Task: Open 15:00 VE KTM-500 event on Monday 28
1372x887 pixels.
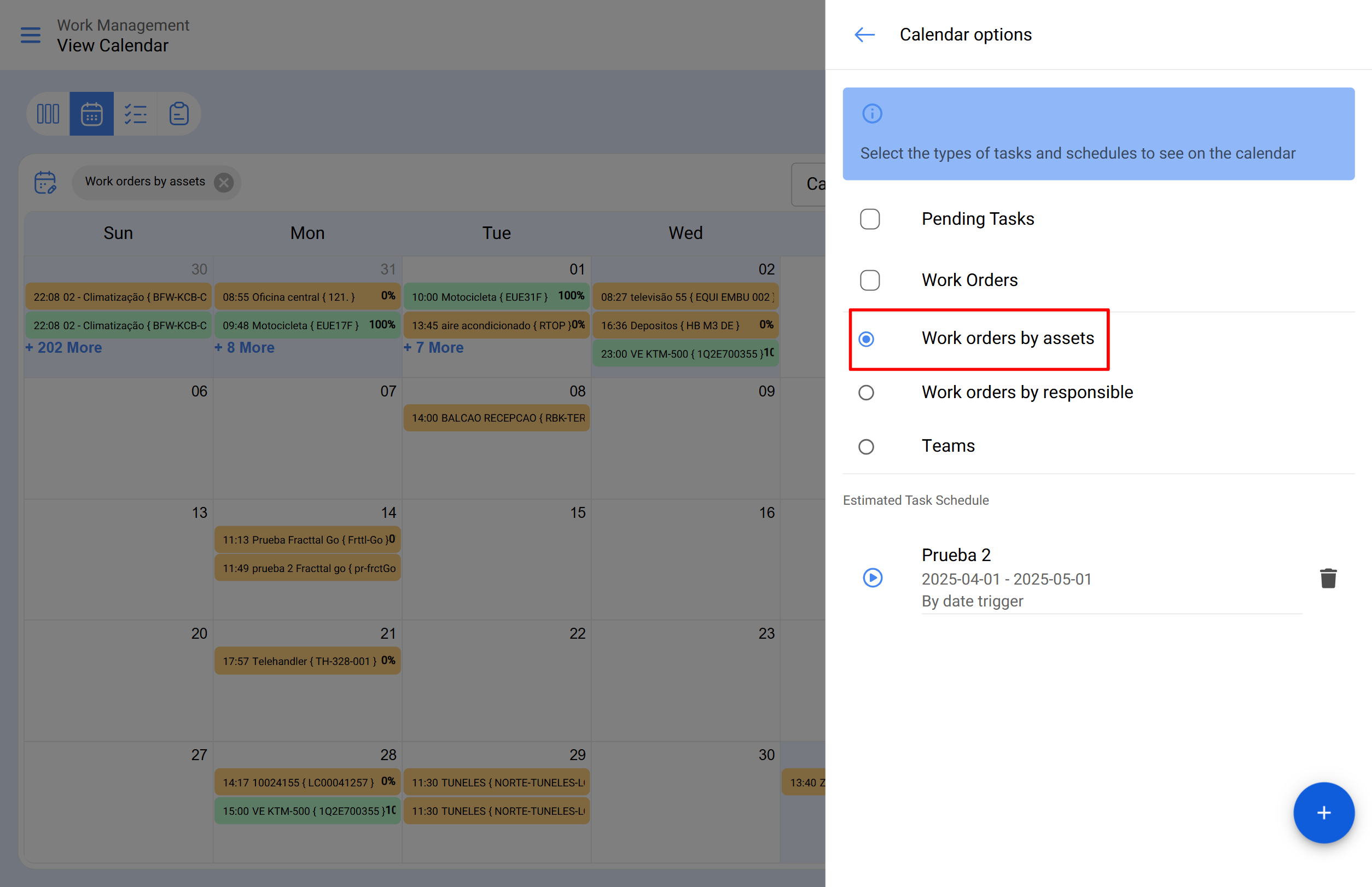Action: 307,810
